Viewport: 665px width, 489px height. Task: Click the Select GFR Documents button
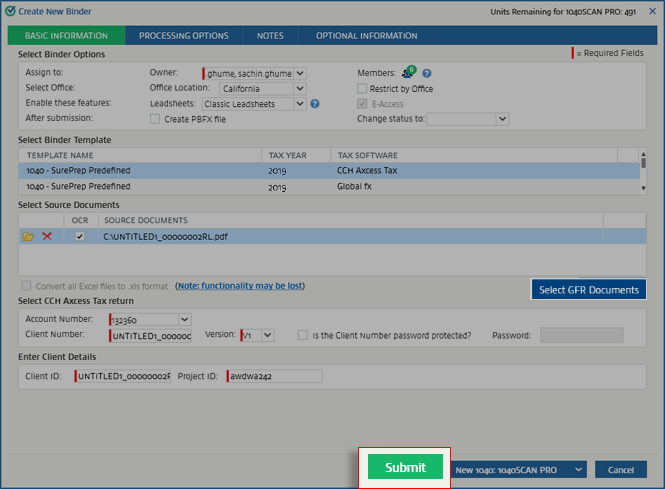(x=588, y=290)
